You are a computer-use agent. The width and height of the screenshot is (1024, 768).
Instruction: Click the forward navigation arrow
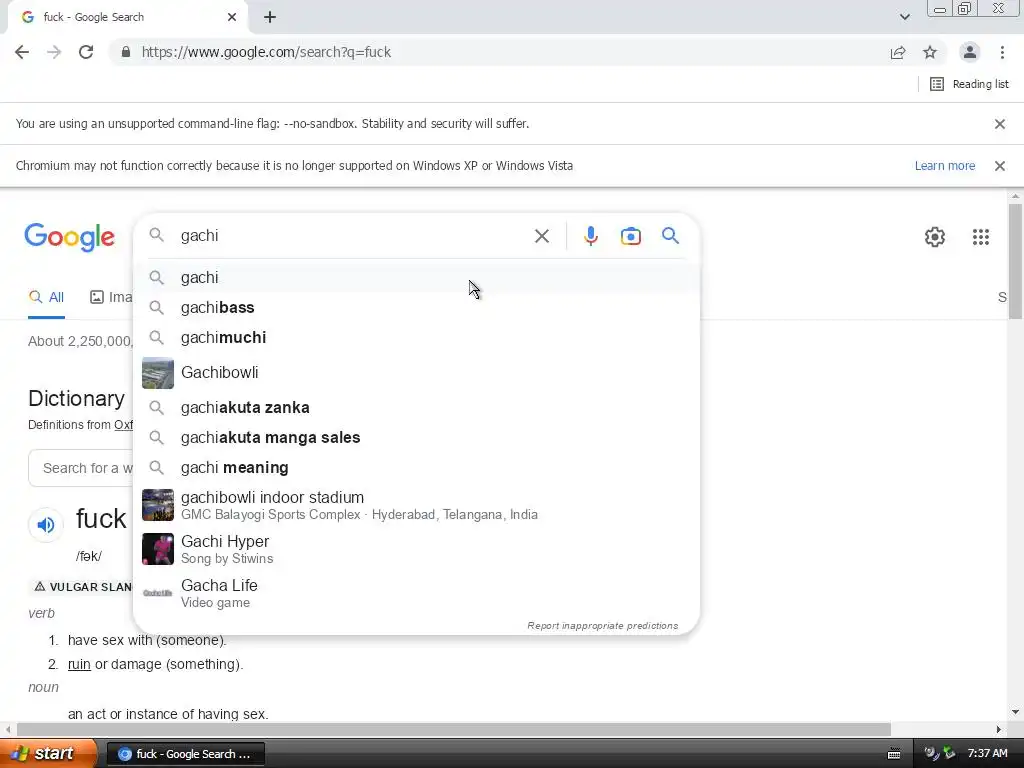(x=54, y=52)
